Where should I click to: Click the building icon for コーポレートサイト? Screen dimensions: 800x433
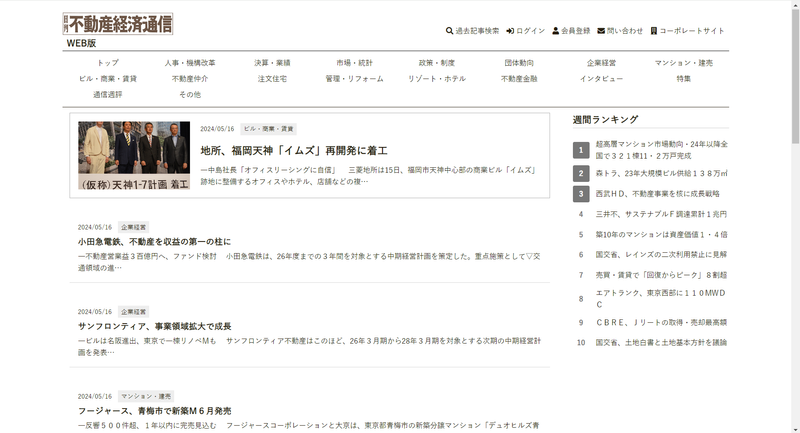pyautogui.click(x=654, y=31)
